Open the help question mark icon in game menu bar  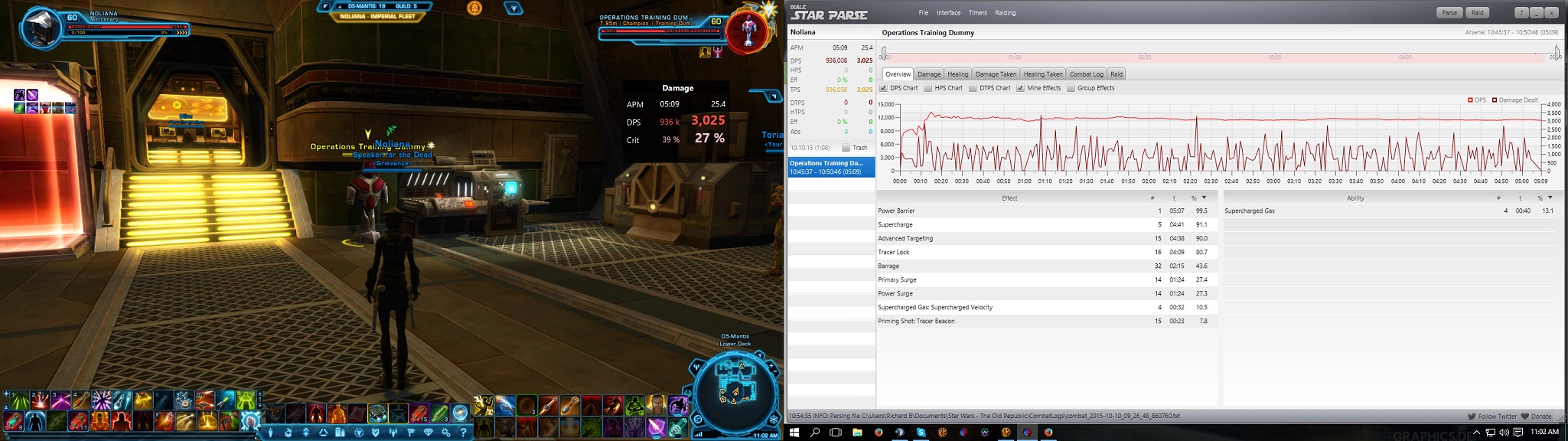[x=463, y=432]
